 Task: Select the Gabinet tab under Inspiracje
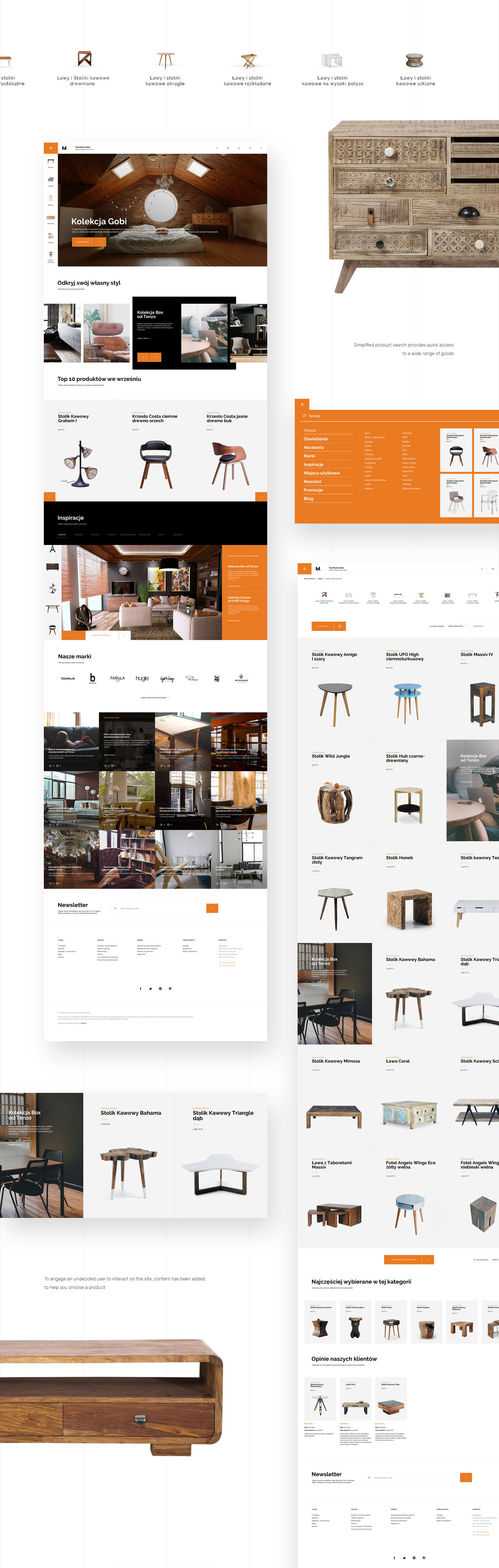pos(61,534)
